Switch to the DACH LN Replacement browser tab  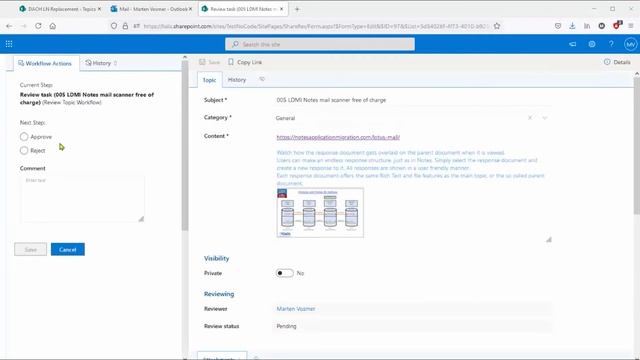click(x=59, y=9)
